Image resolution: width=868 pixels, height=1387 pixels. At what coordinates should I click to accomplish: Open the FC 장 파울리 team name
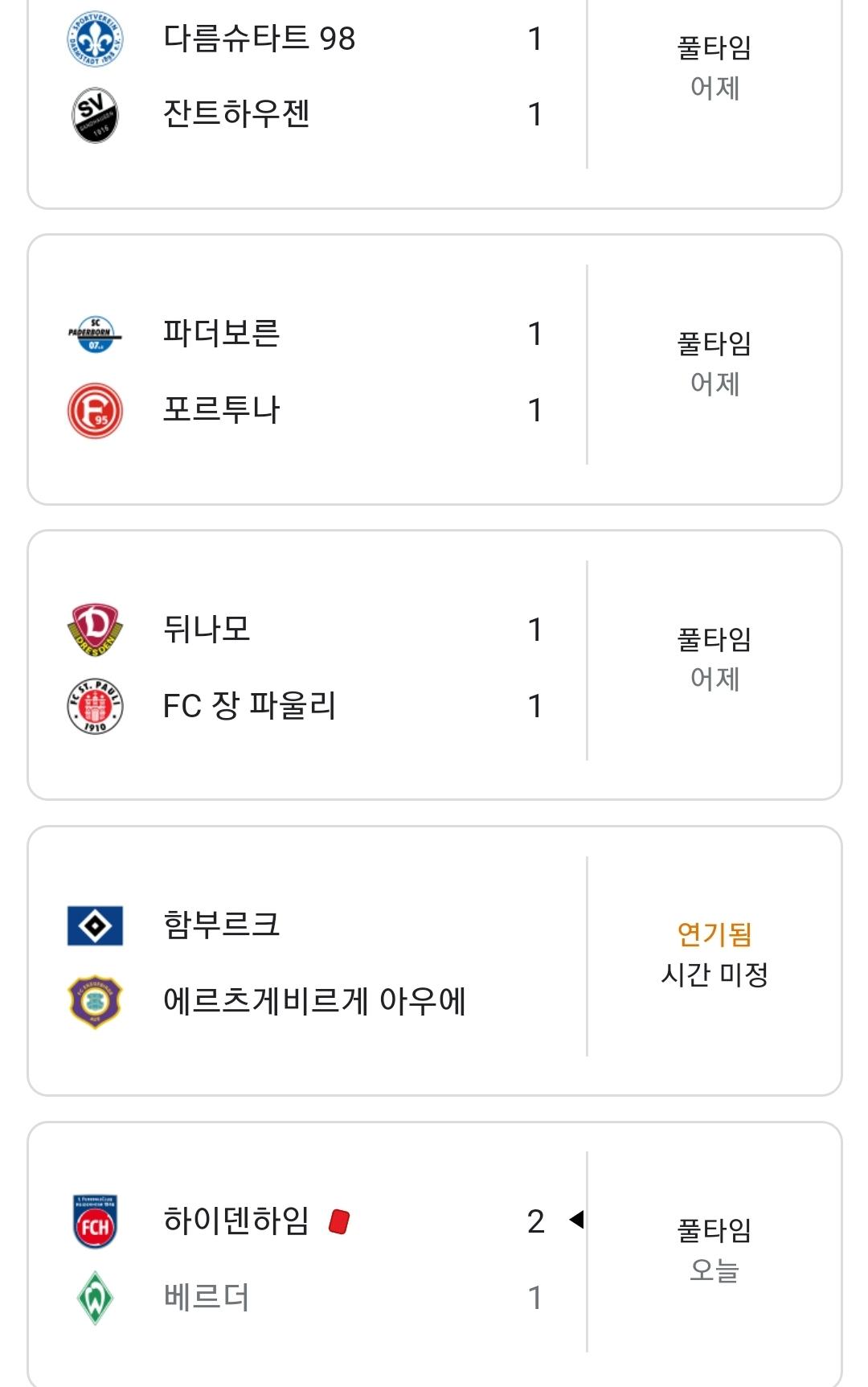coord(249,705)
